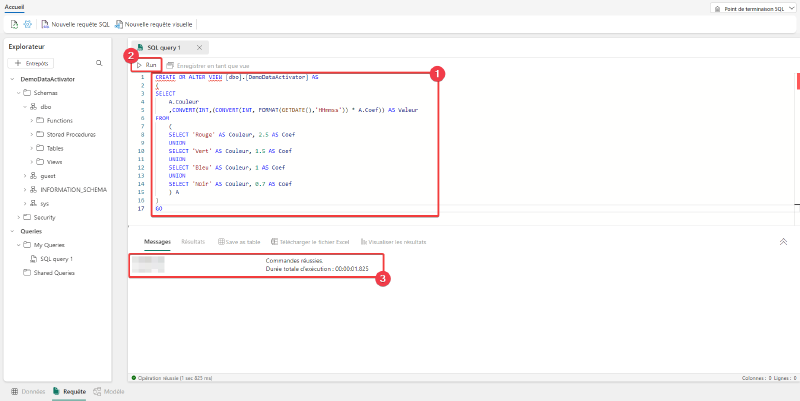Click the My Queries folder icon
Image resolution: width=800 pixels, height=401 pixels.
click(x=27, y=245)
